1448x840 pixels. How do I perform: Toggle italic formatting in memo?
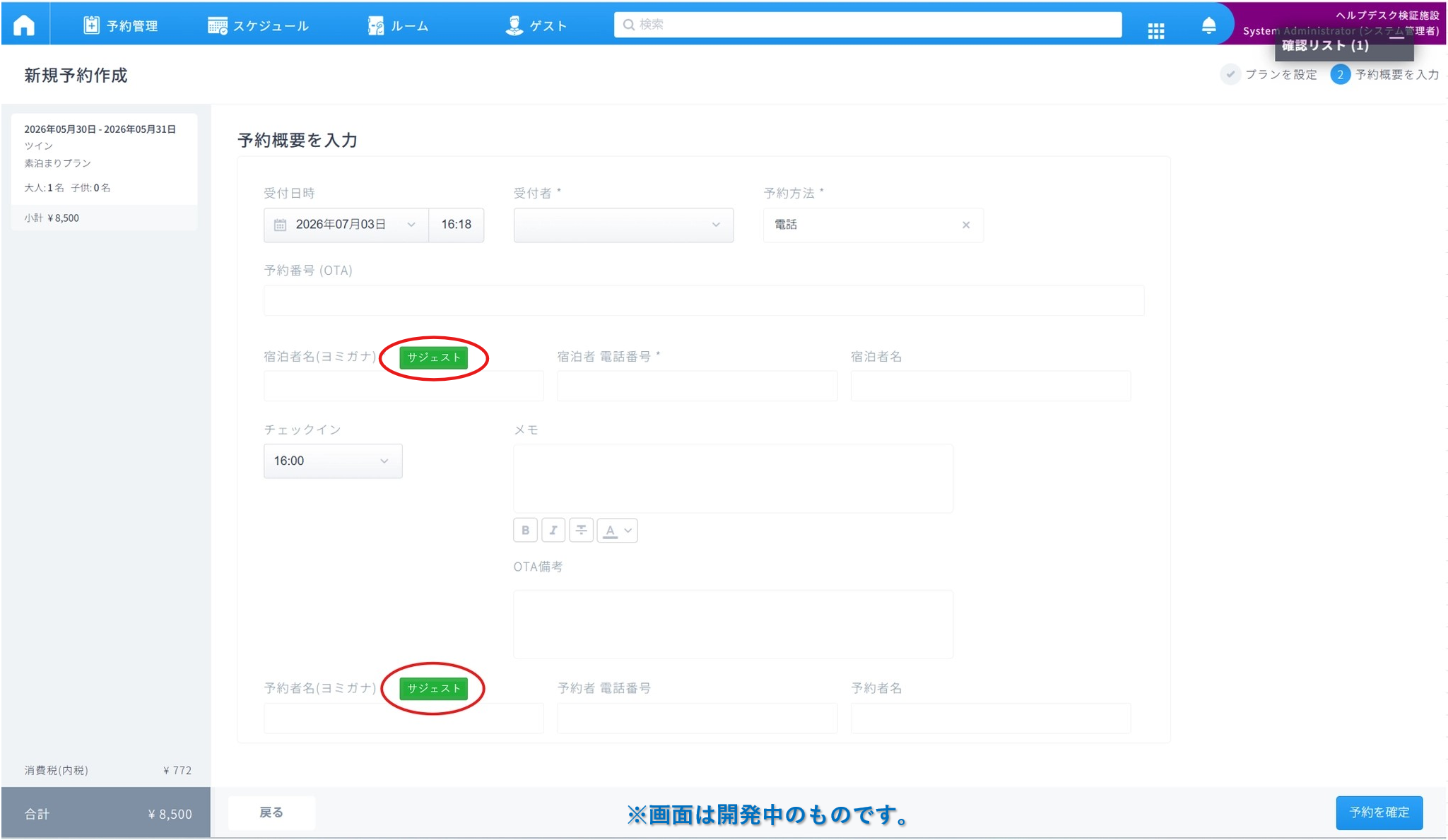(x=553, y=530)
